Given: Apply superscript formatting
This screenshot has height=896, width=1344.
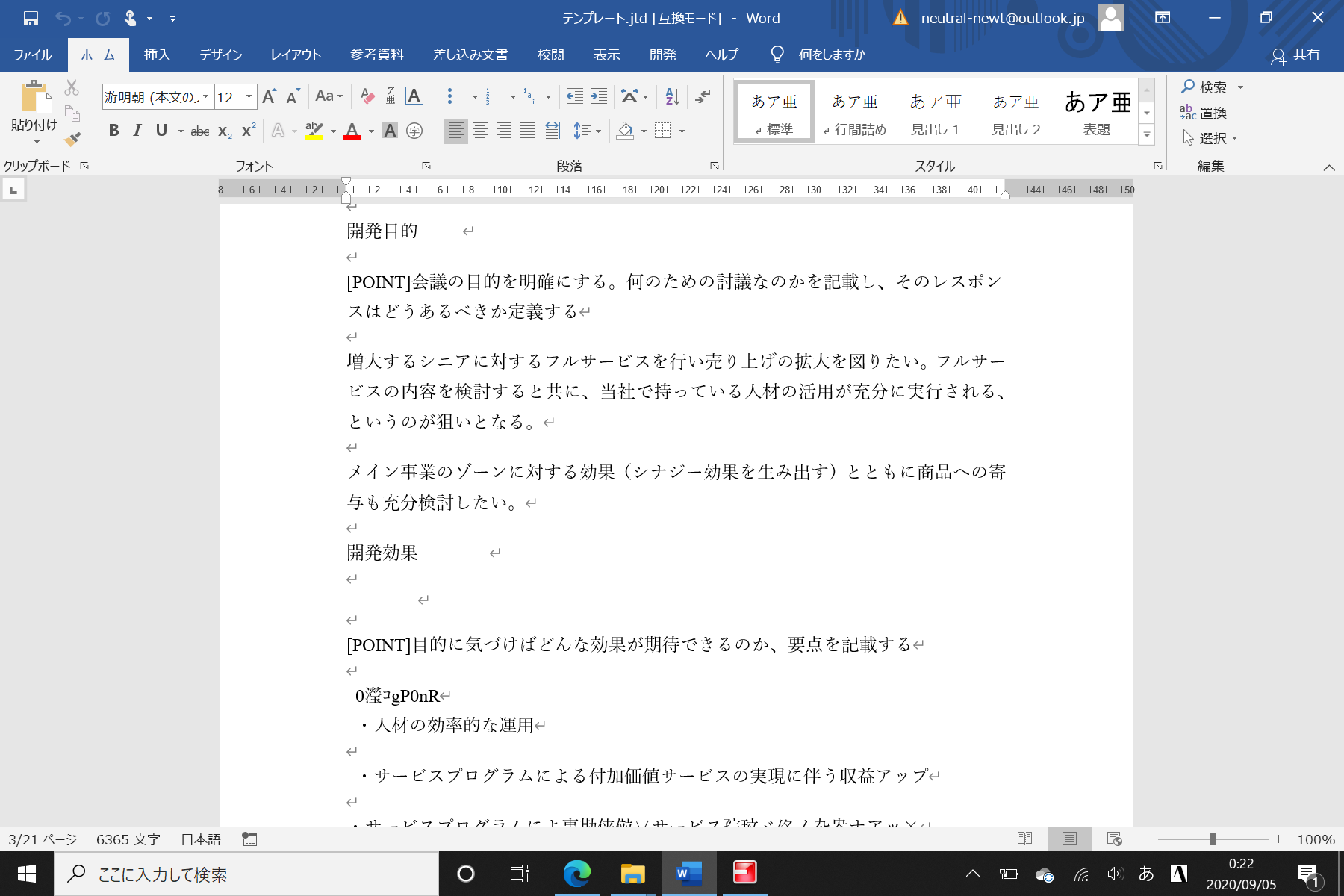Looking at the screenshot, I should click(249, 131).
